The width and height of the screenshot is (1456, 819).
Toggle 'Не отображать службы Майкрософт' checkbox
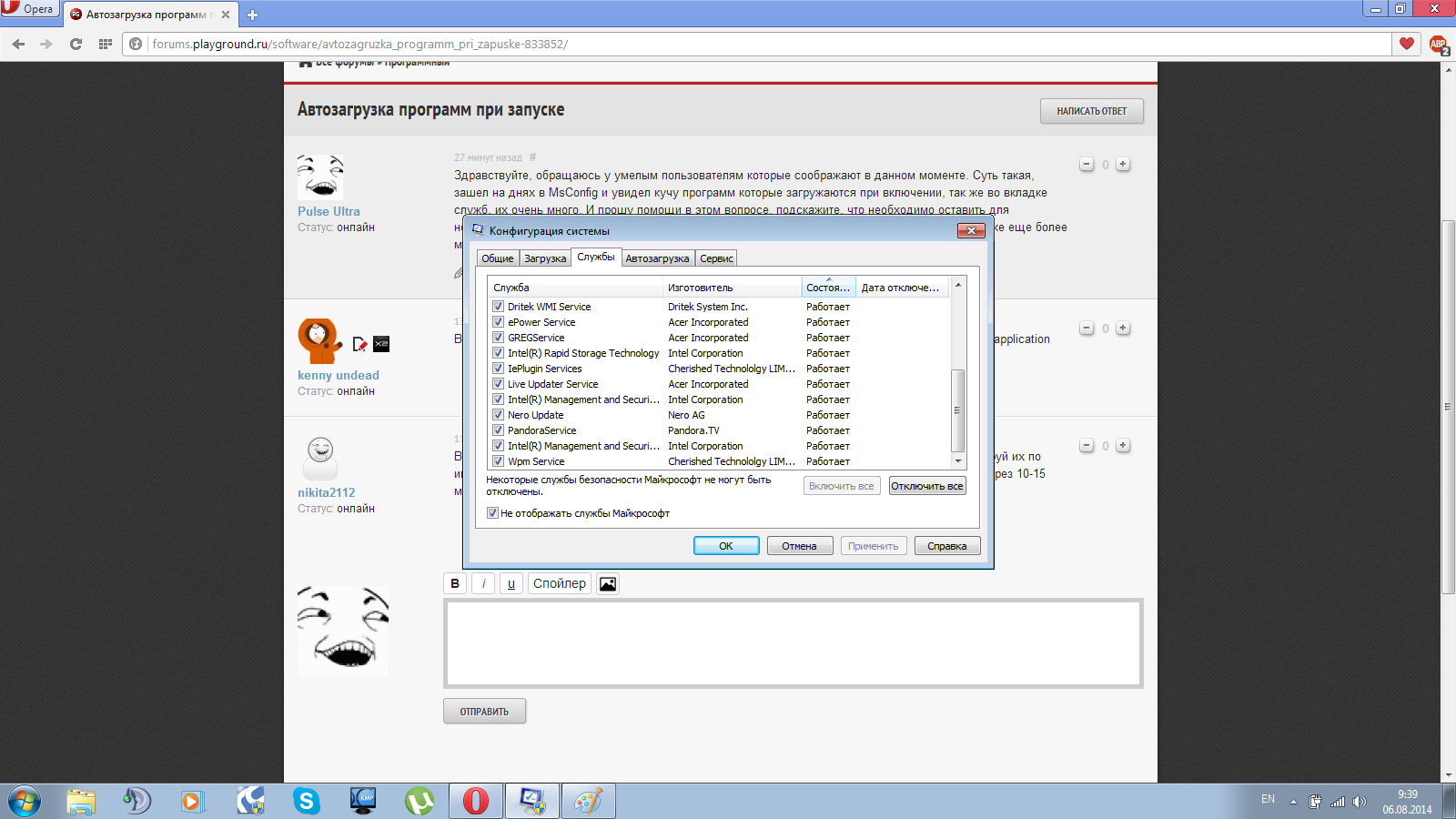pyautogui.click(x=492, y=513)
